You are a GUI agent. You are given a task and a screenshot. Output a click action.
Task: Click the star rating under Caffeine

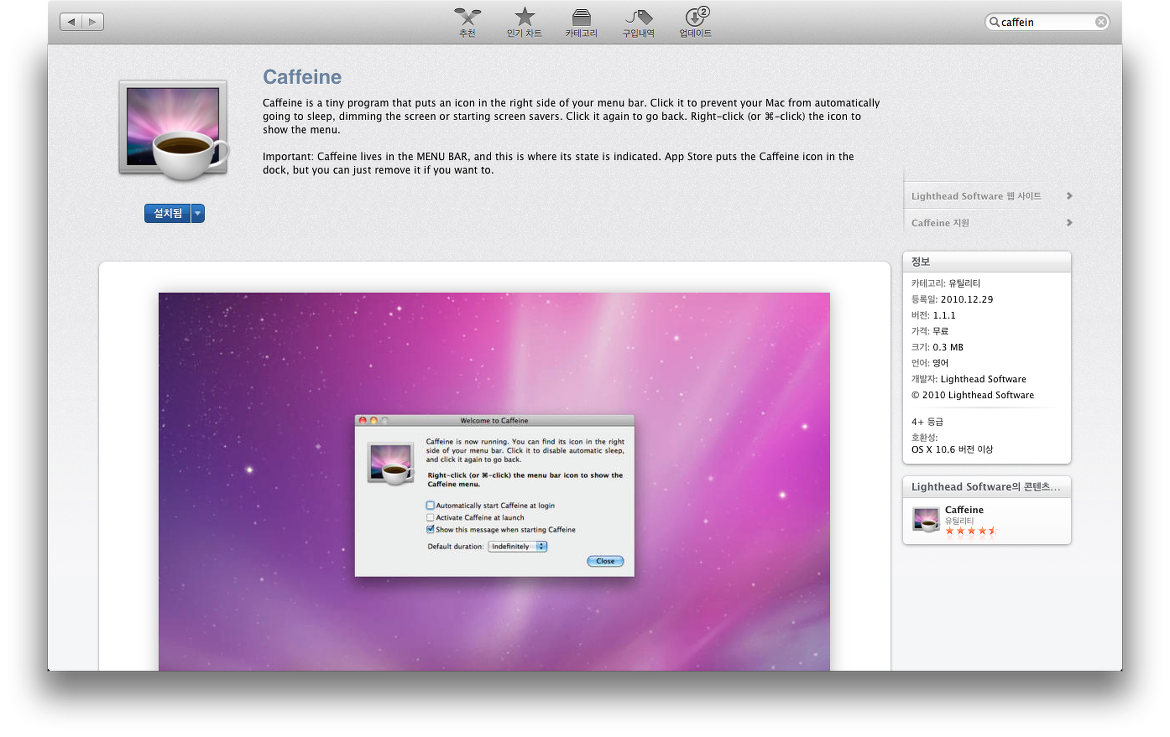click(971, 531)
